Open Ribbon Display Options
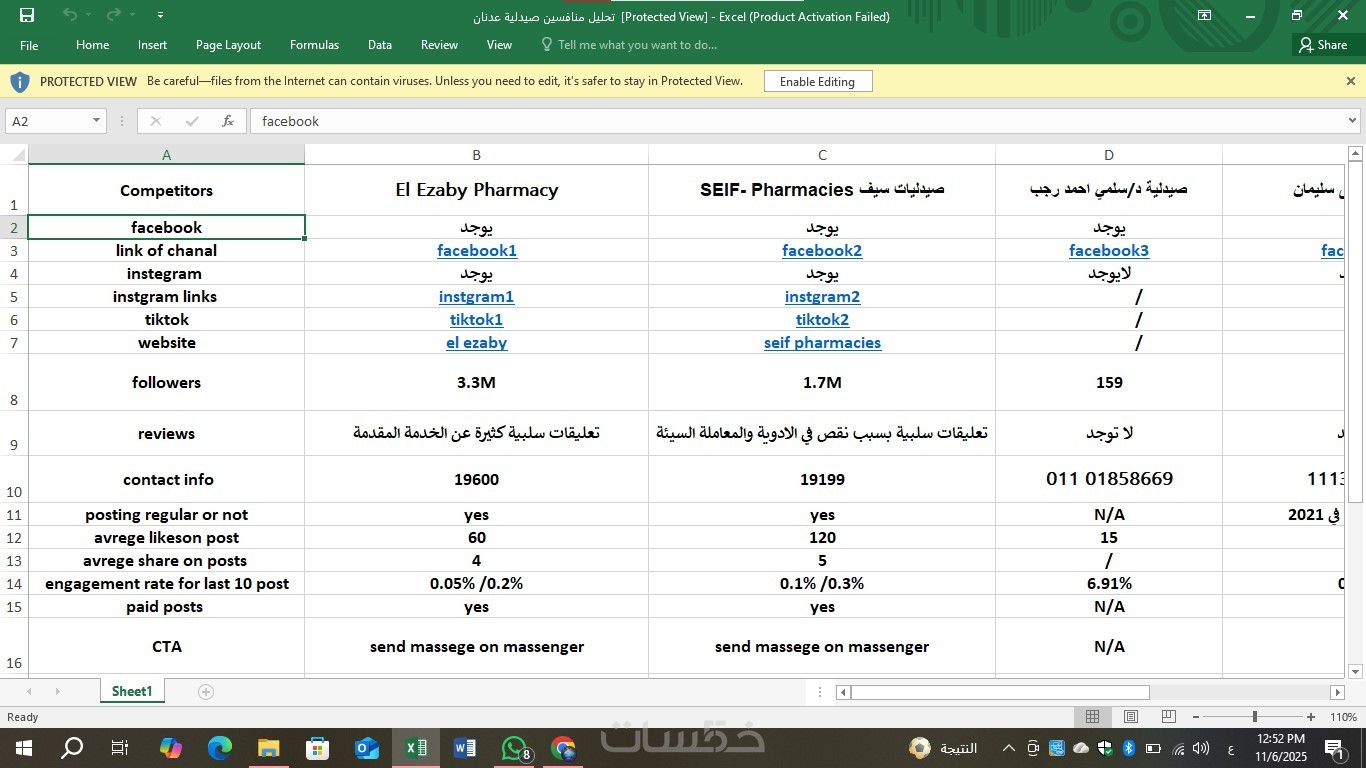The image size is (1366, 768). click(1205, 15)
